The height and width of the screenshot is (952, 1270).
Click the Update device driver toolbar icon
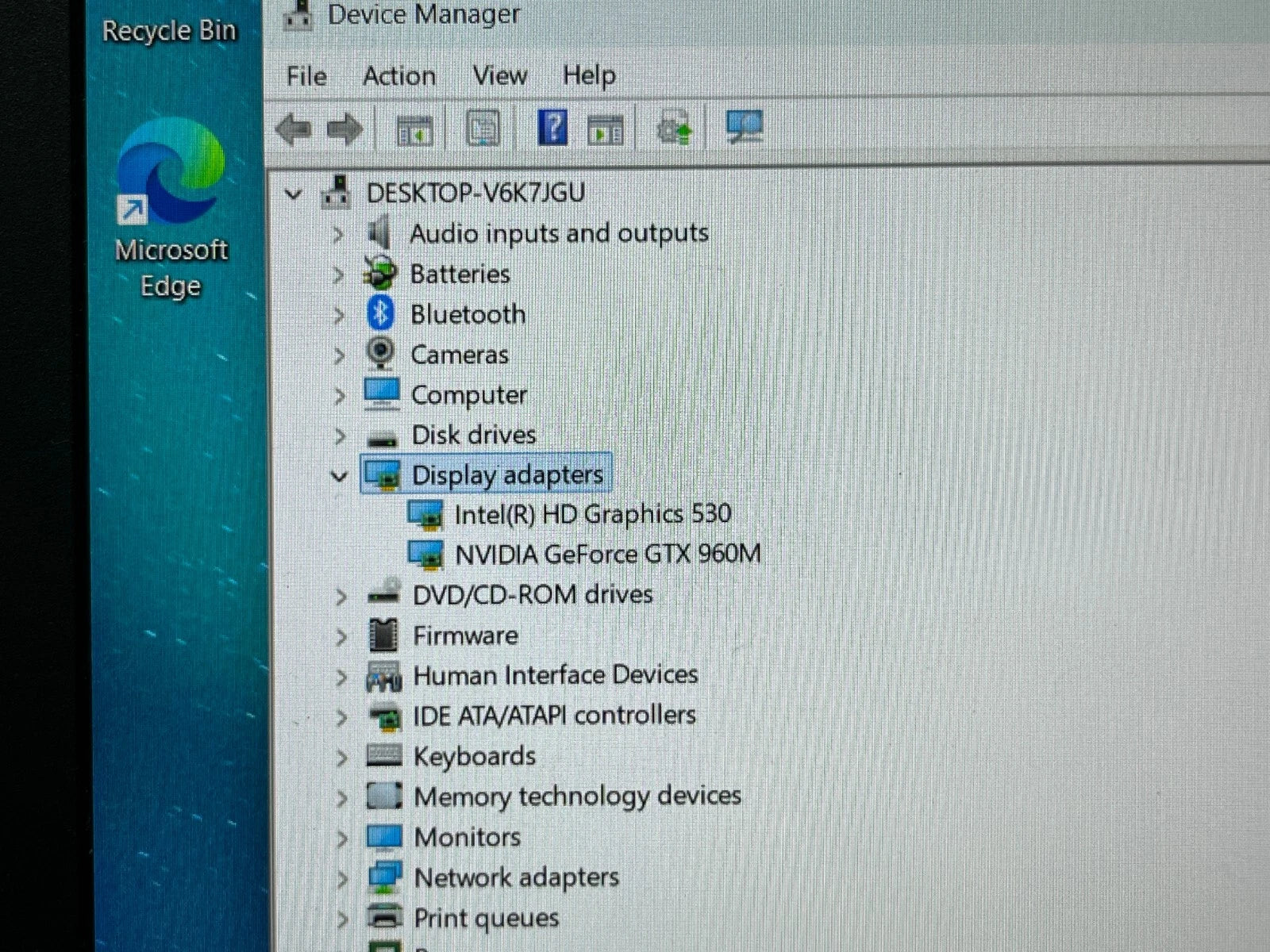(674, 129)
